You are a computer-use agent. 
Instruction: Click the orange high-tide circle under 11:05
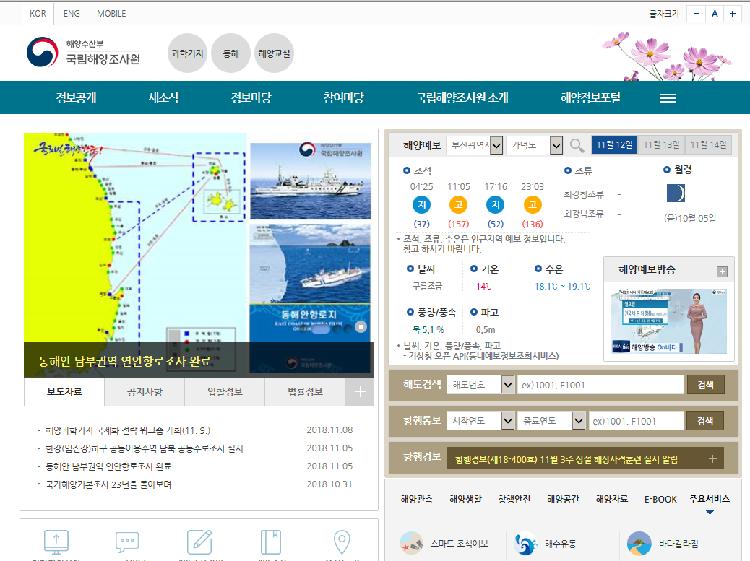coord(458,205)
